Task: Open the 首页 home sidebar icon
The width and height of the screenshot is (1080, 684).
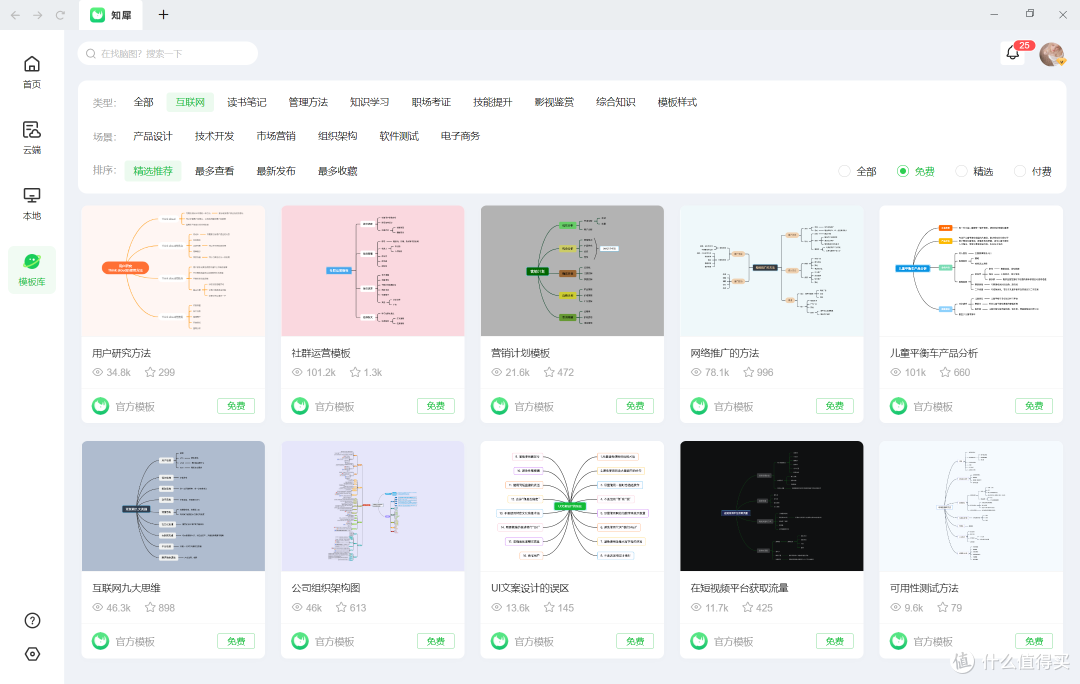Action: pos(32,72)
